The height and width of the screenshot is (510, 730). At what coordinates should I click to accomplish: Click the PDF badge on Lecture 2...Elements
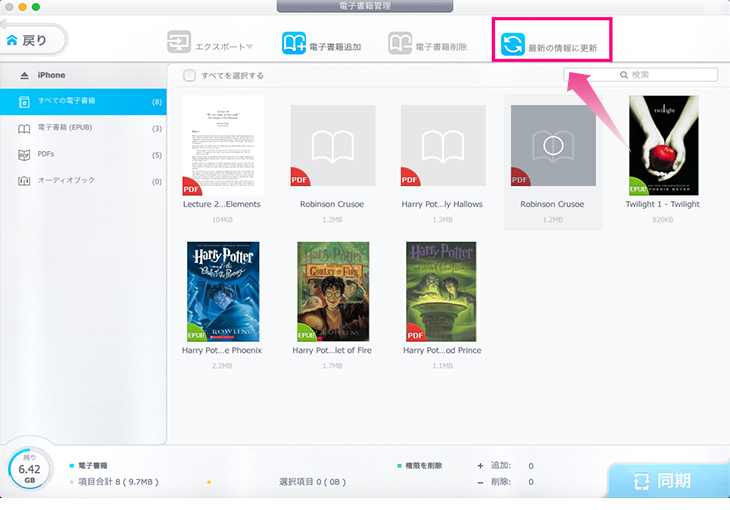(190, 188)
